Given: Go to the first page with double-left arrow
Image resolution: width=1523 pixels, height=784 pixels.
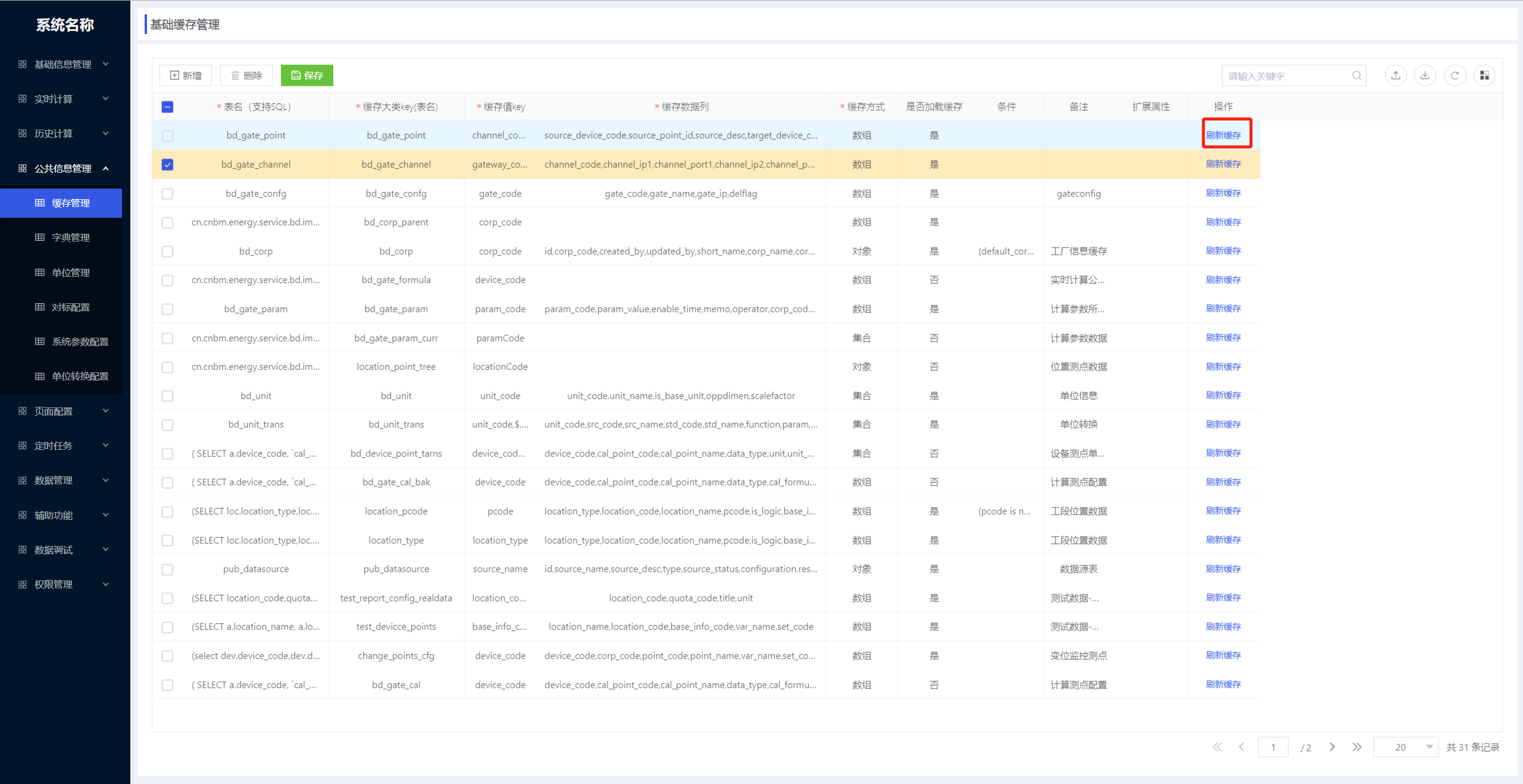Looking at the screenshot, I should 1217,747.
